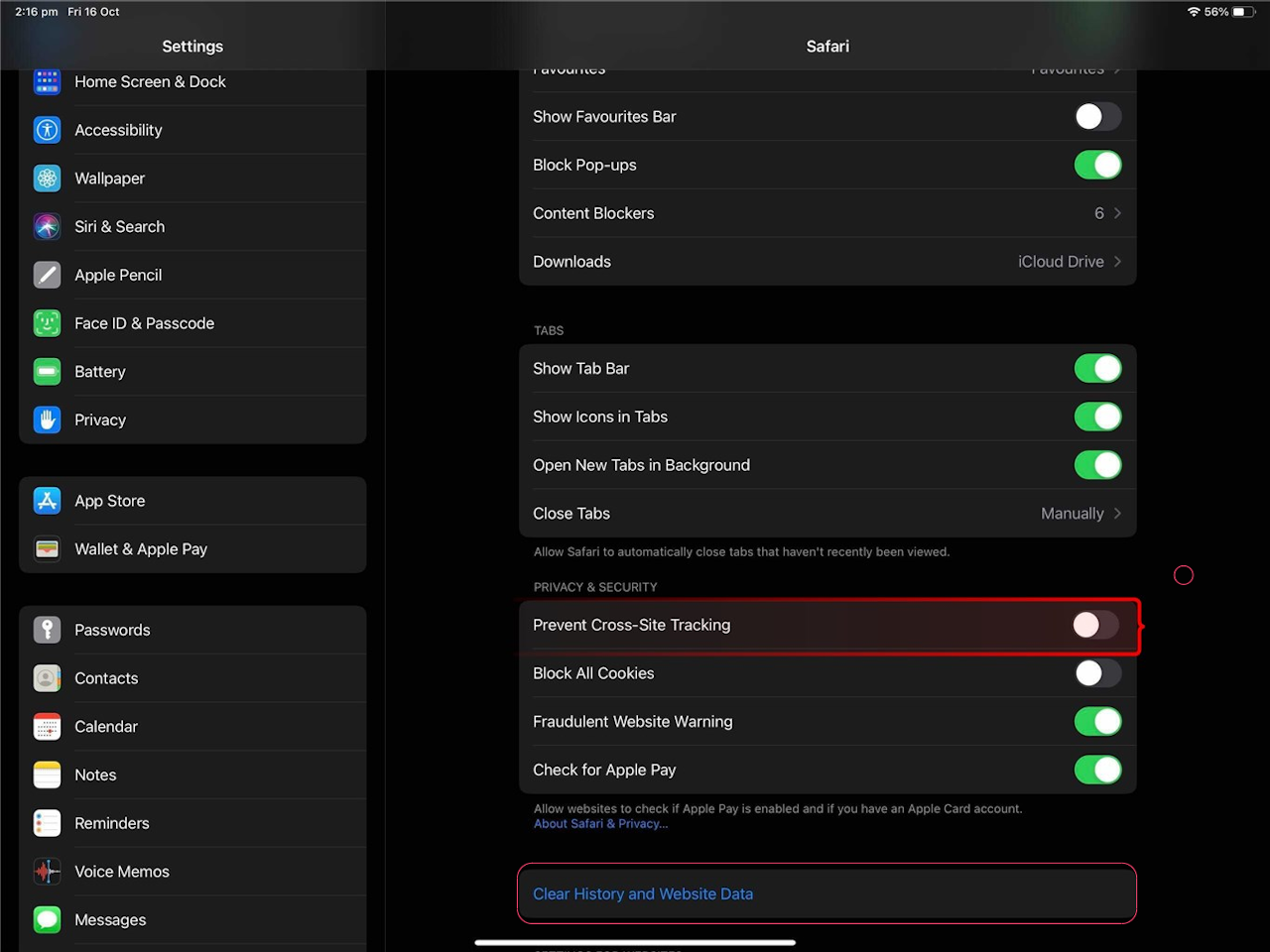Disable the Block Pop-ups switch
This screenshot has width=1270, height=952.
[1096, 165]
